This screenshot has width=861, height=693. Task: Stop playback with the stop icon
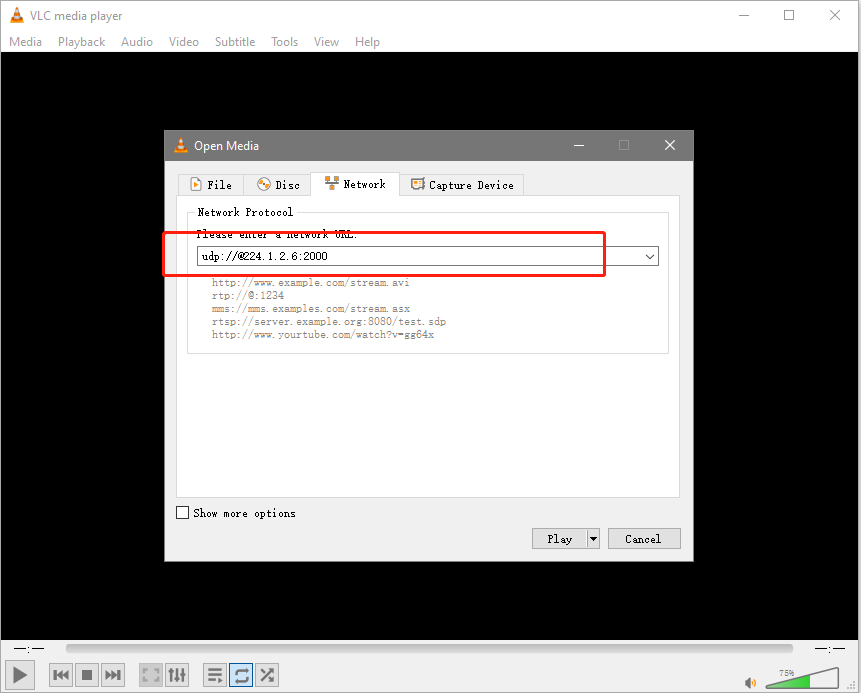click(87, 675)
